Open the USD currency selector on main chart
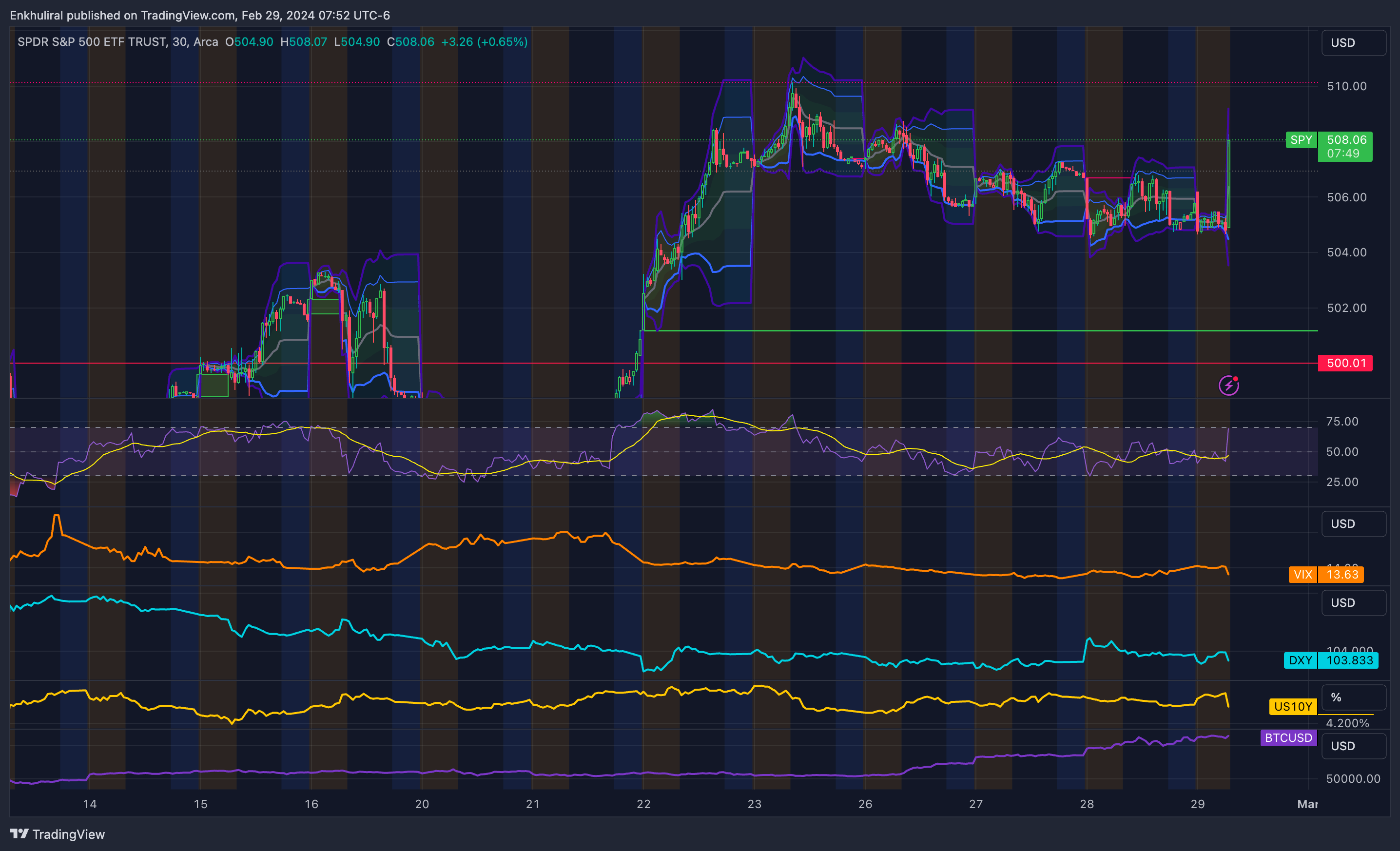 coord(1353,42)
